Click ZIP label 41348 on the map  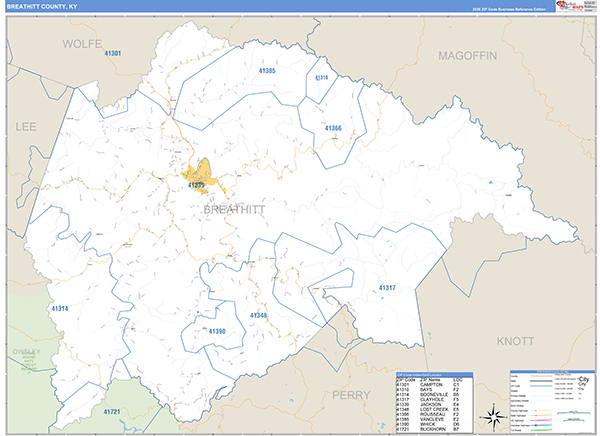coord(259,315)
